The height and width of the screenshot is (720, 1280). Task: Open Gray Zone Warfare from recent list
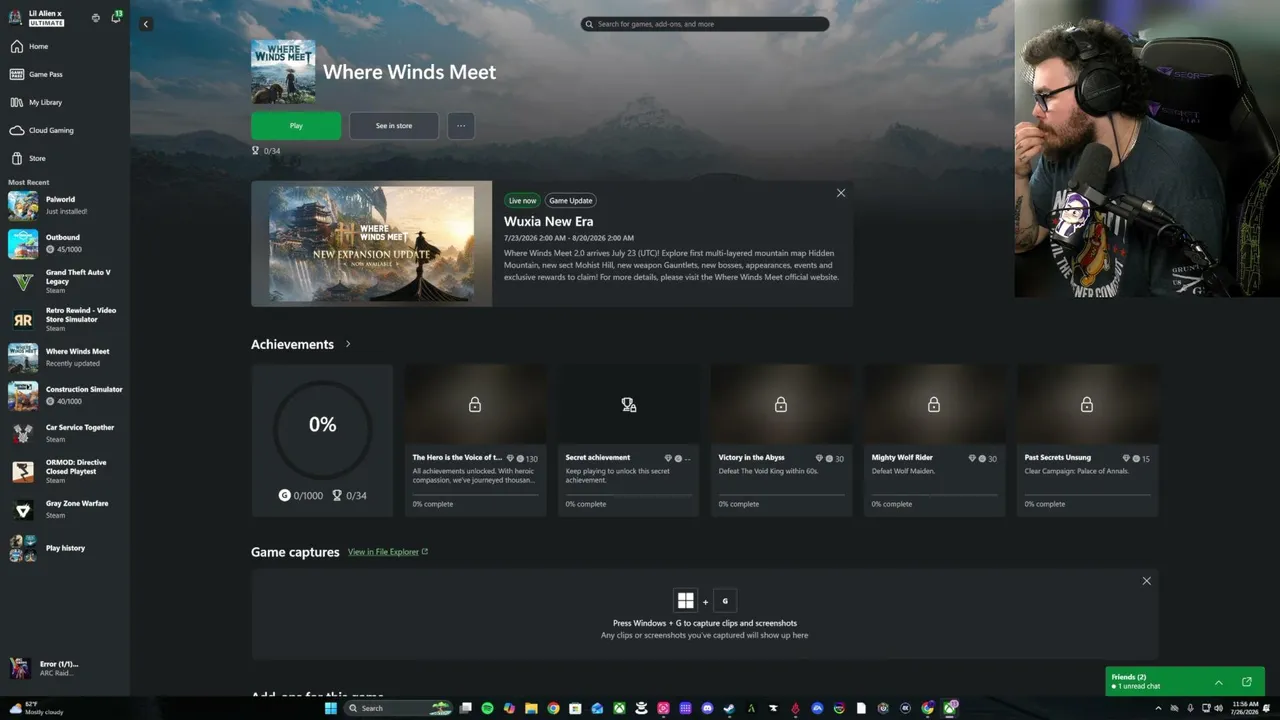(x=65, y=509)
